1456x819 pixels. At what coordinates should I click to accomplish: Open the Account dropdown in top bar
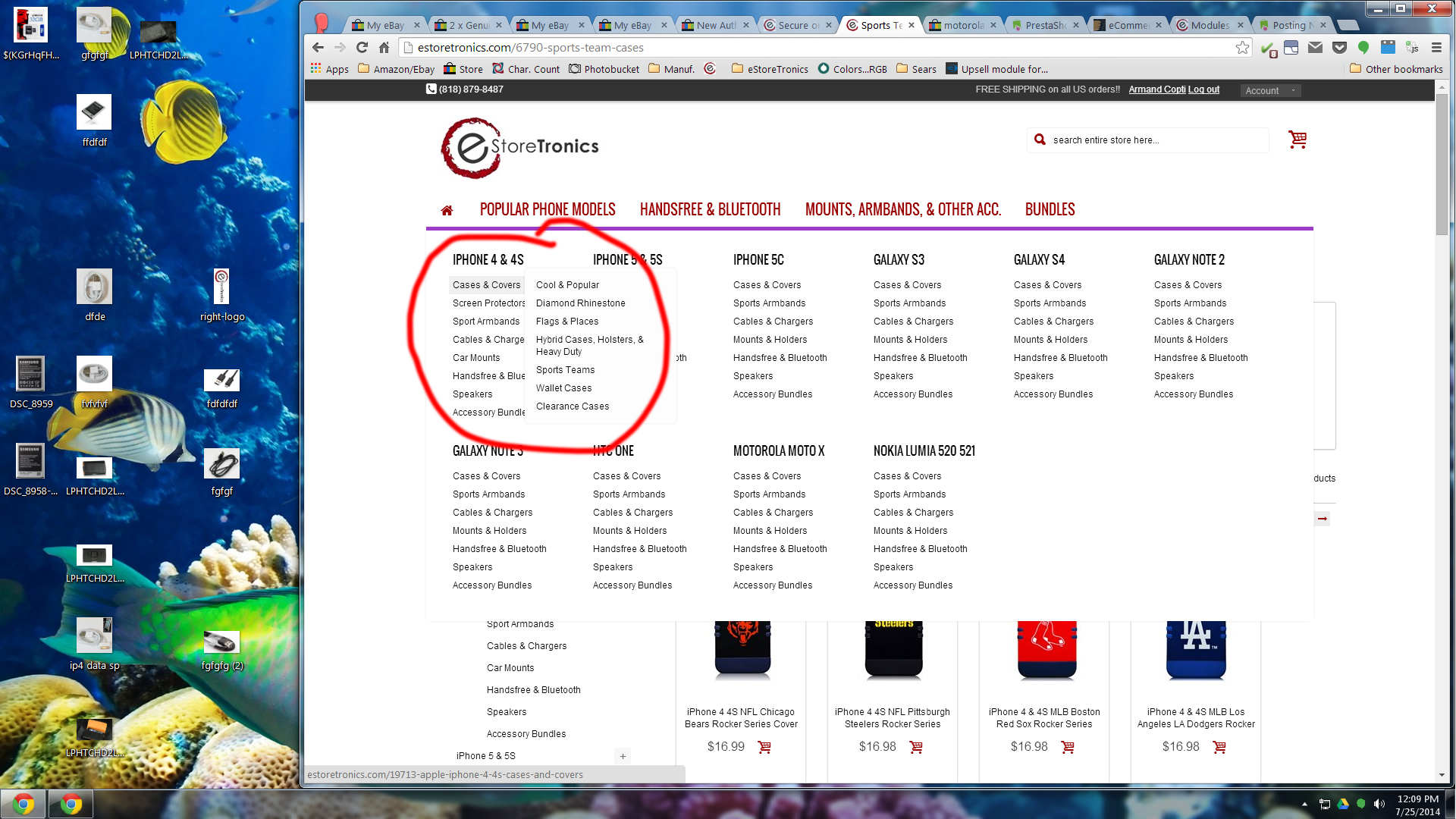point(1270,90)
